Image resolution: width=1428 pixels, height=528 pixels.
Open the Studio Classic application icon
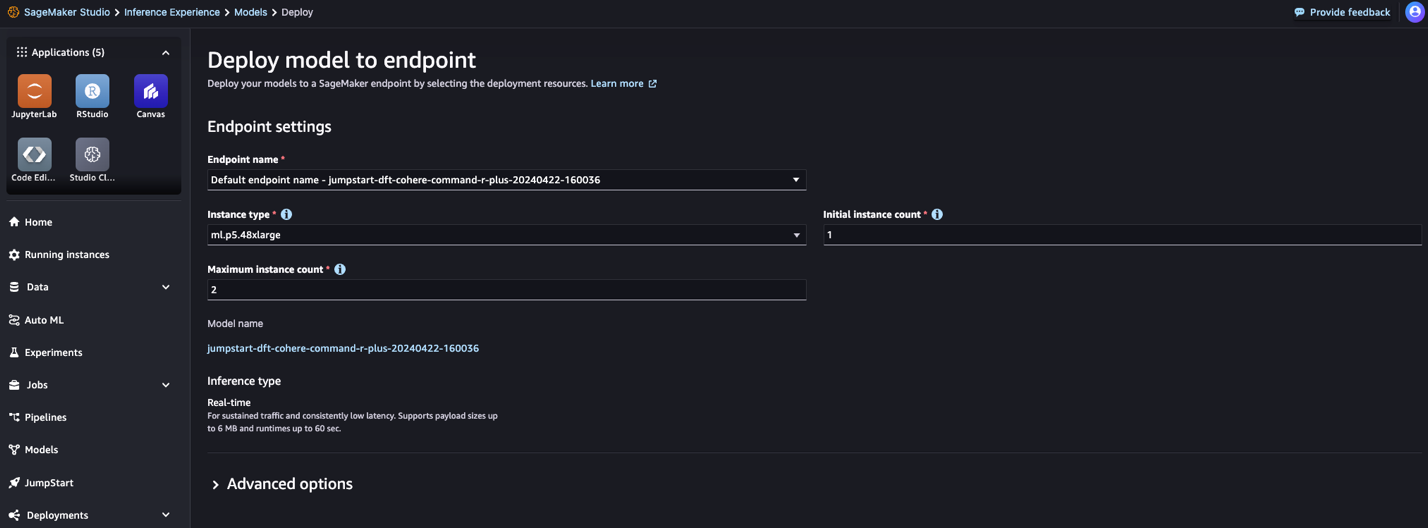point(92,154)
